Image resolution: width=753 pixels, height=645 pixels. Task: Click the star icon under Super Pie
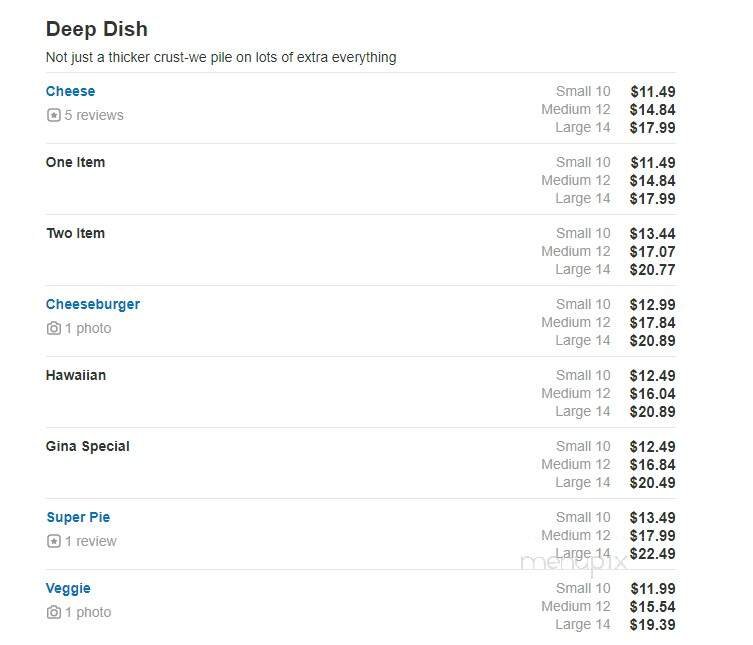coord(54,541)
